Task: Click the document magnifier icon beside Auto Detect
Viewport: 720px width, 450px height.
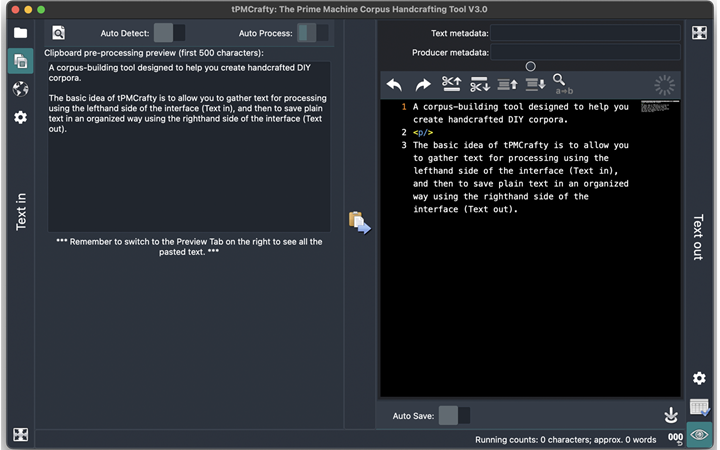Action: [58, 33]
